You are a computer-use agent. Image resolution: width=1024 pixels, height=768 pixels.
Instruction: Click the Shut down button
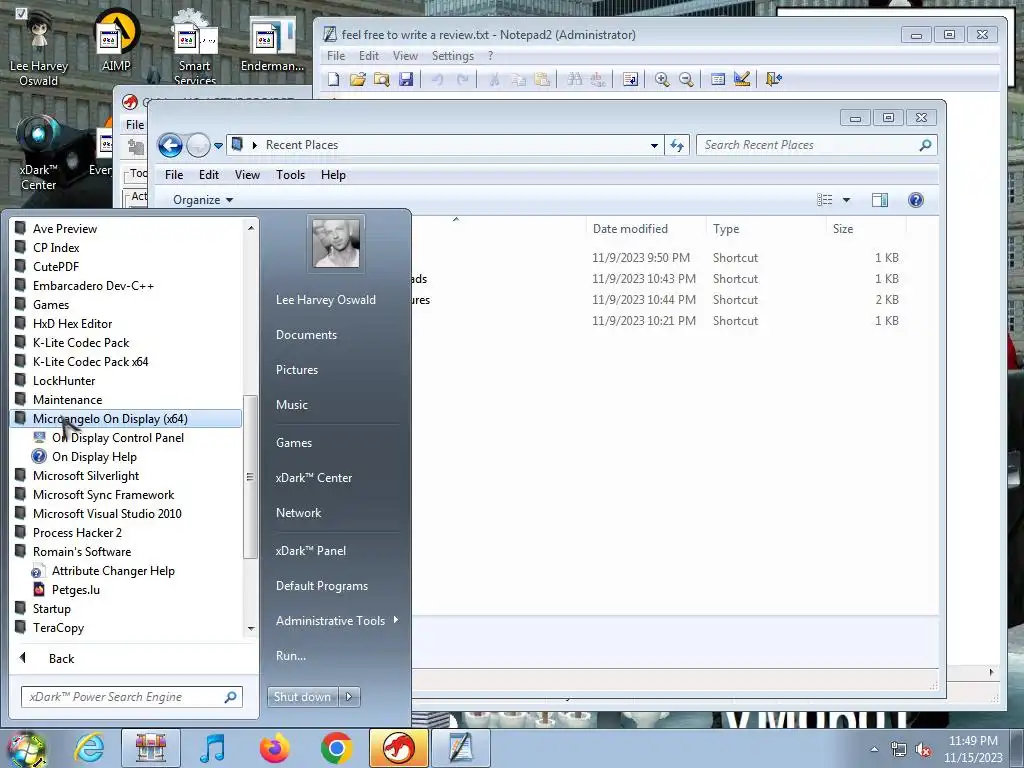(302, 697)
